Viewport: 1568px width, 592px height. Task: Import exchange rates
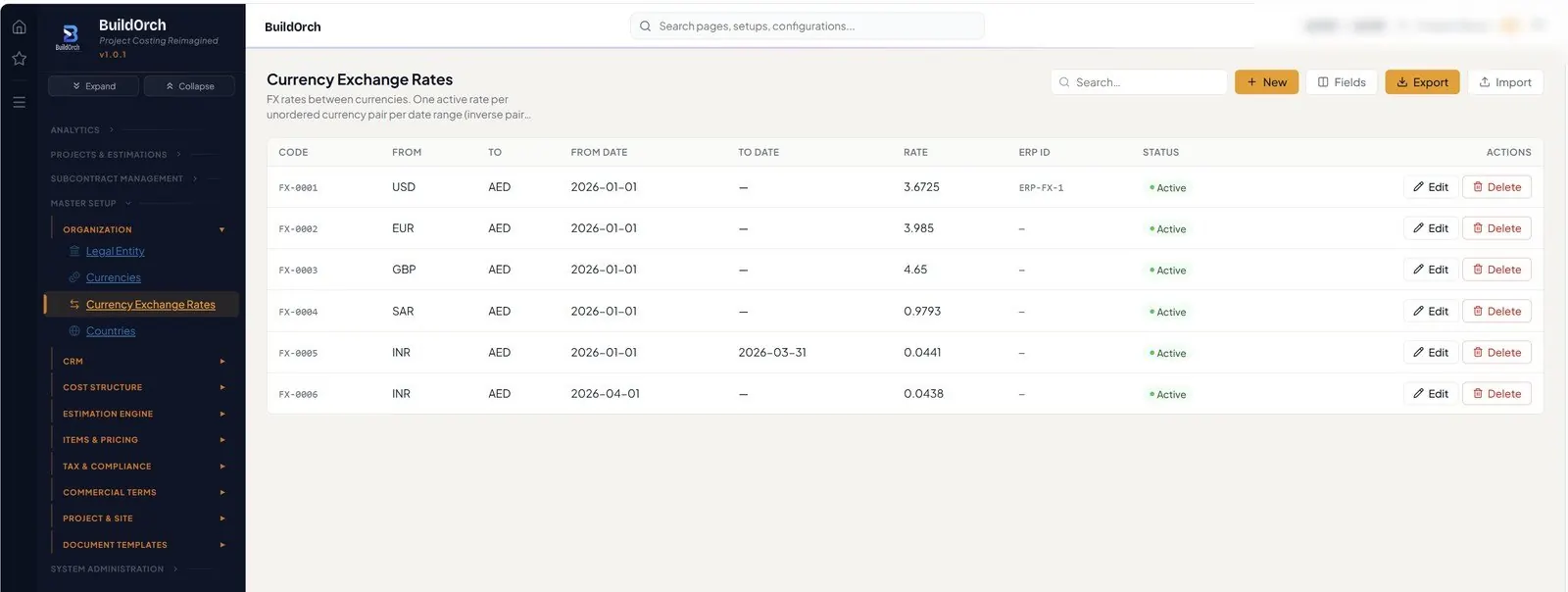point(1505,82)
